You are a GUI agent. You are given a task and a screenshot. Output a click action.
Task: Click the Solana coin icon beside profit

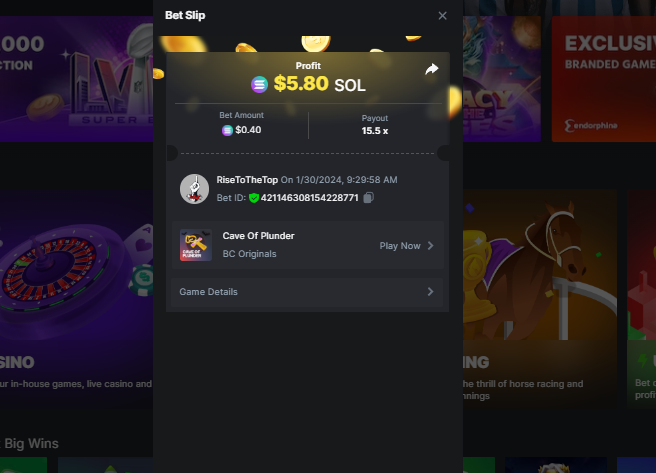(259, 84)
